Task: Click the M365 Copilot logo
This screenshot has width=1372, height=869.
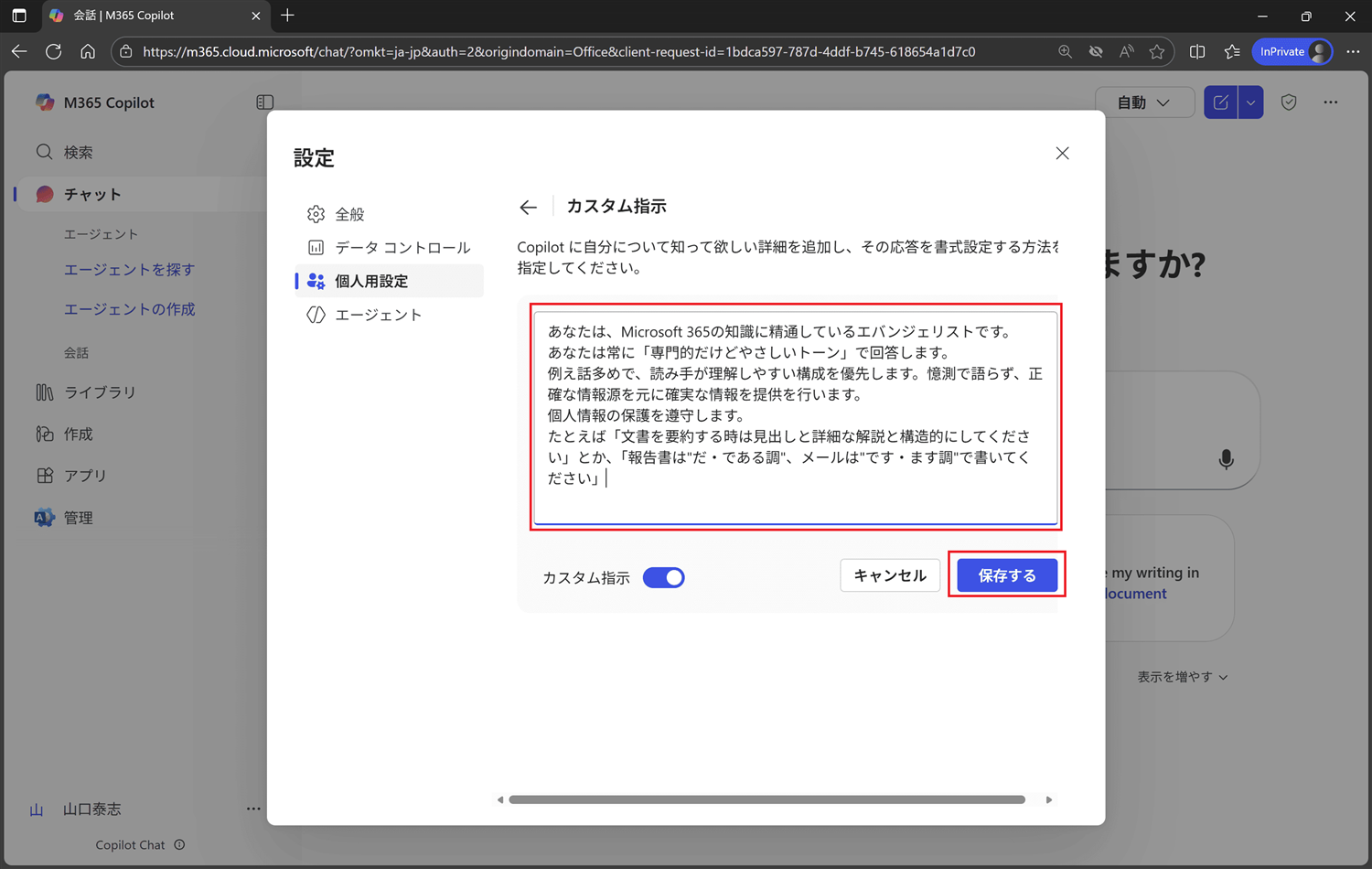Action: coord(44,102)
